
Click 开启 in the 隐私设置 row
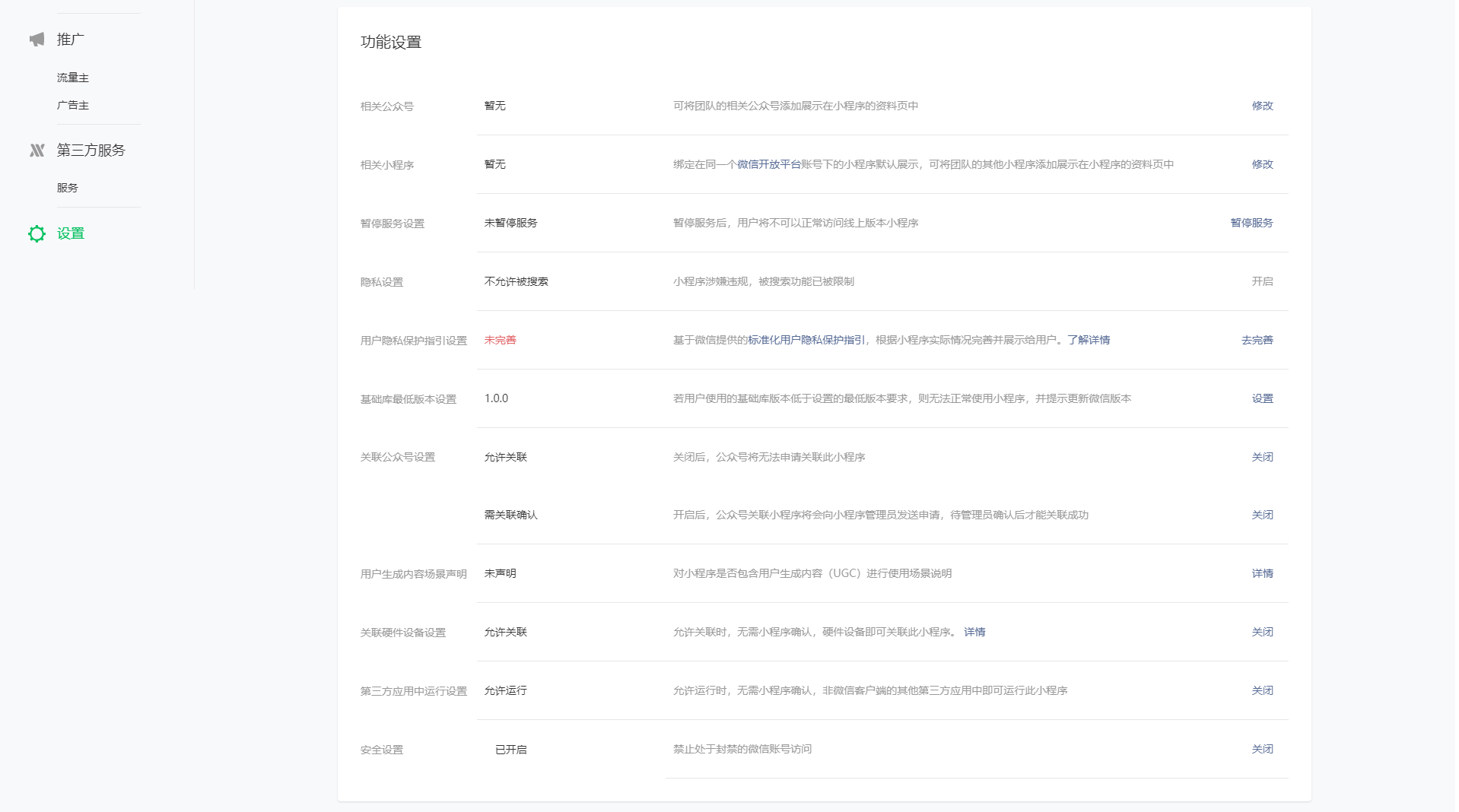coord(1262,282)
